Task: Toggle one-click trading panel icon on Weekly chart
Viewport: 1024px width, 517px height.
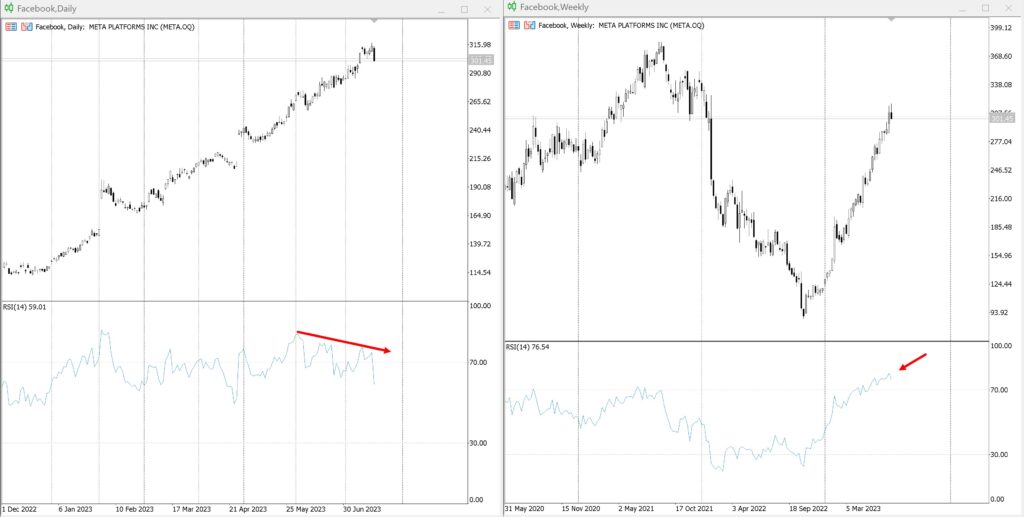Action: (x=513, y=25)
